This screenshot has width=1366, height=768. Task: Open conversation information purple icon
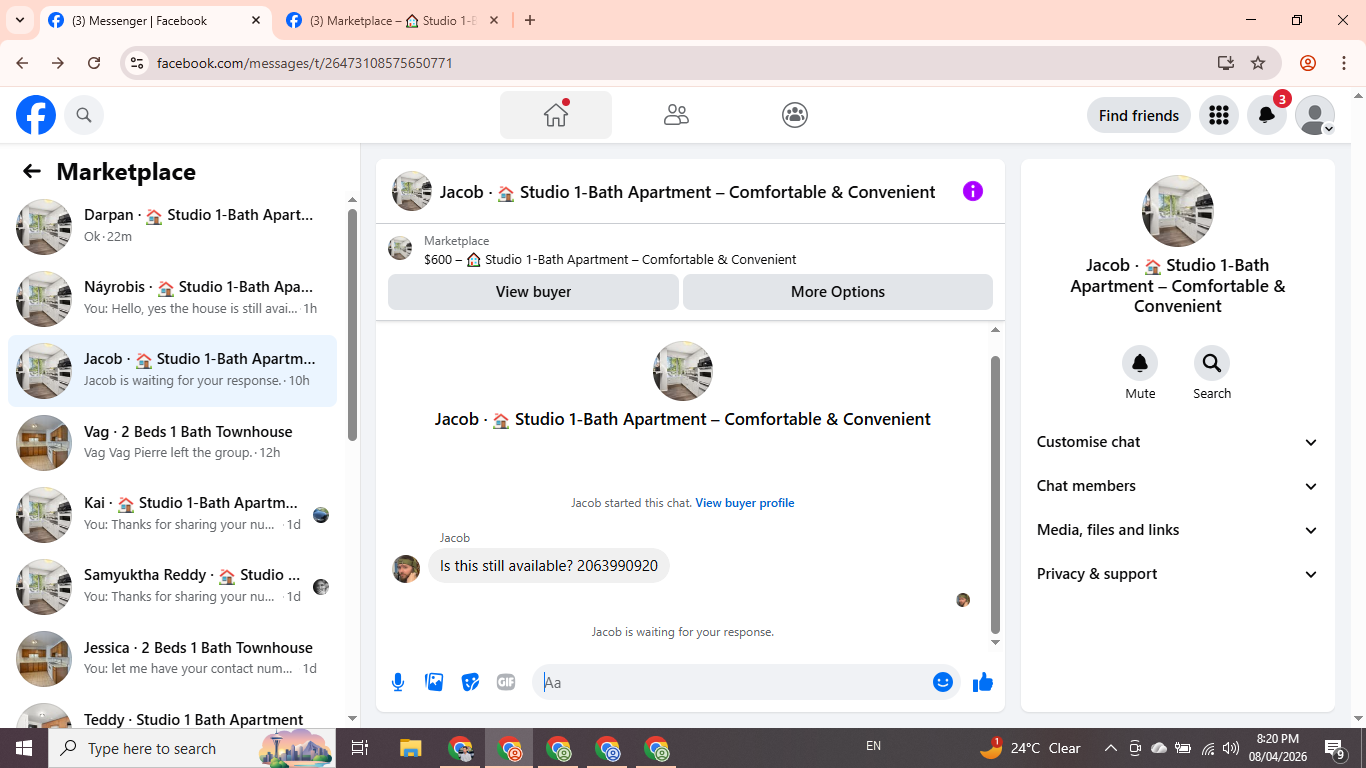pos(973,191)
